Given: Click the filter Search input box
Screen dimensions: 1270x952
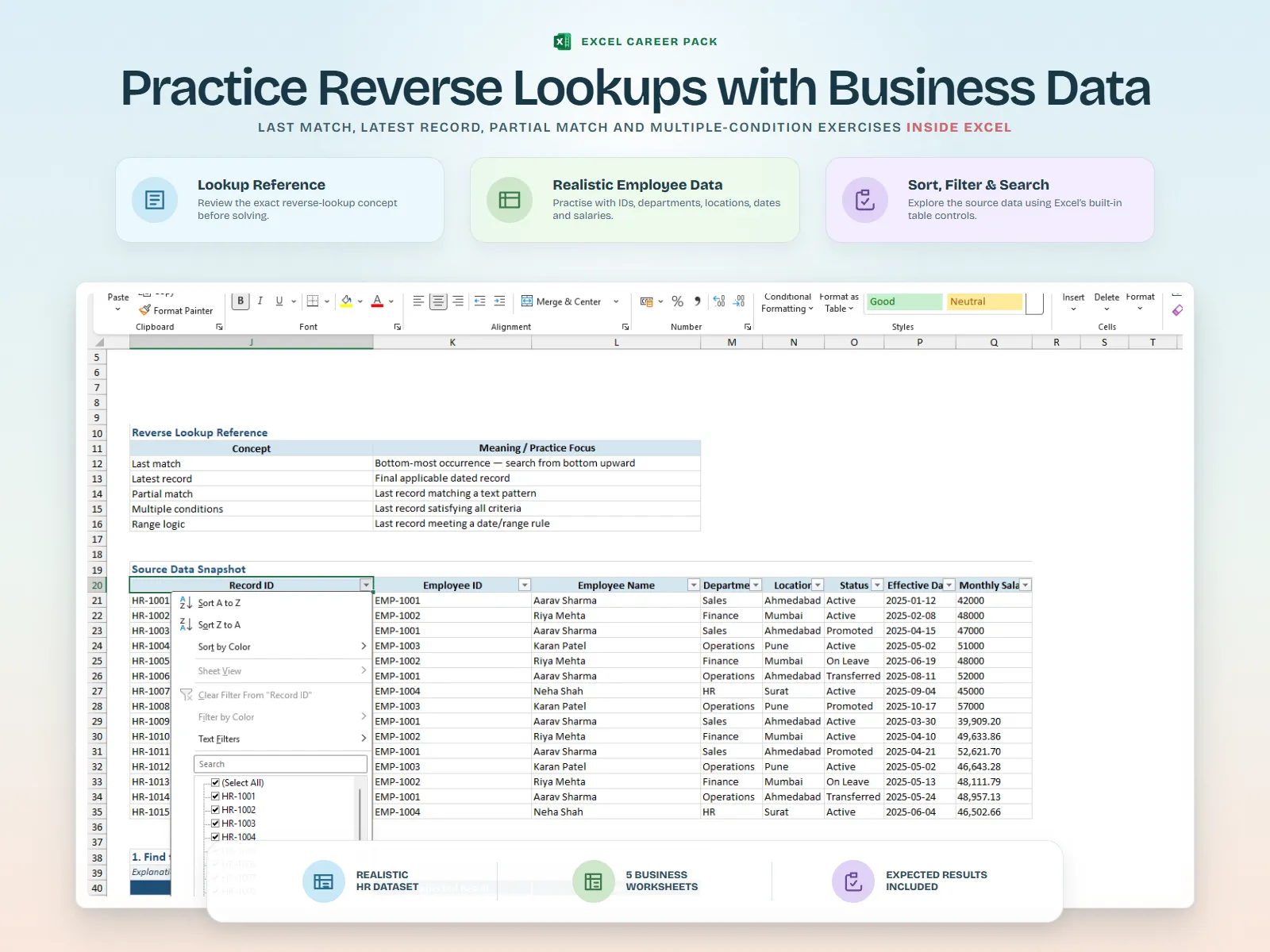Looking at the screenshot, I should click(x=280, y=764).
